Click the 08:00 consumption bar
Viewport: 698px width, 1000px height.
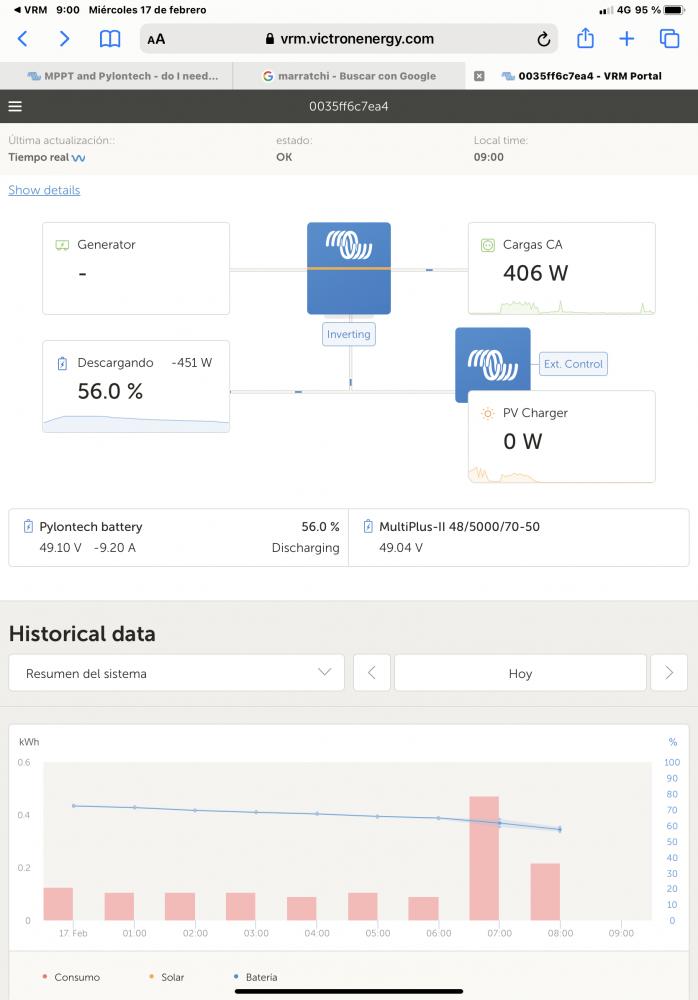[x=545, y=892]
